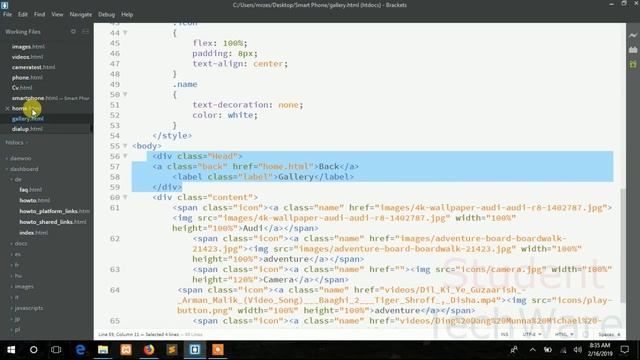This screenshot has height=360, width=640.
Task: Toggle Spaces indentation setting in status bar
Action: [x=609, y=334]
